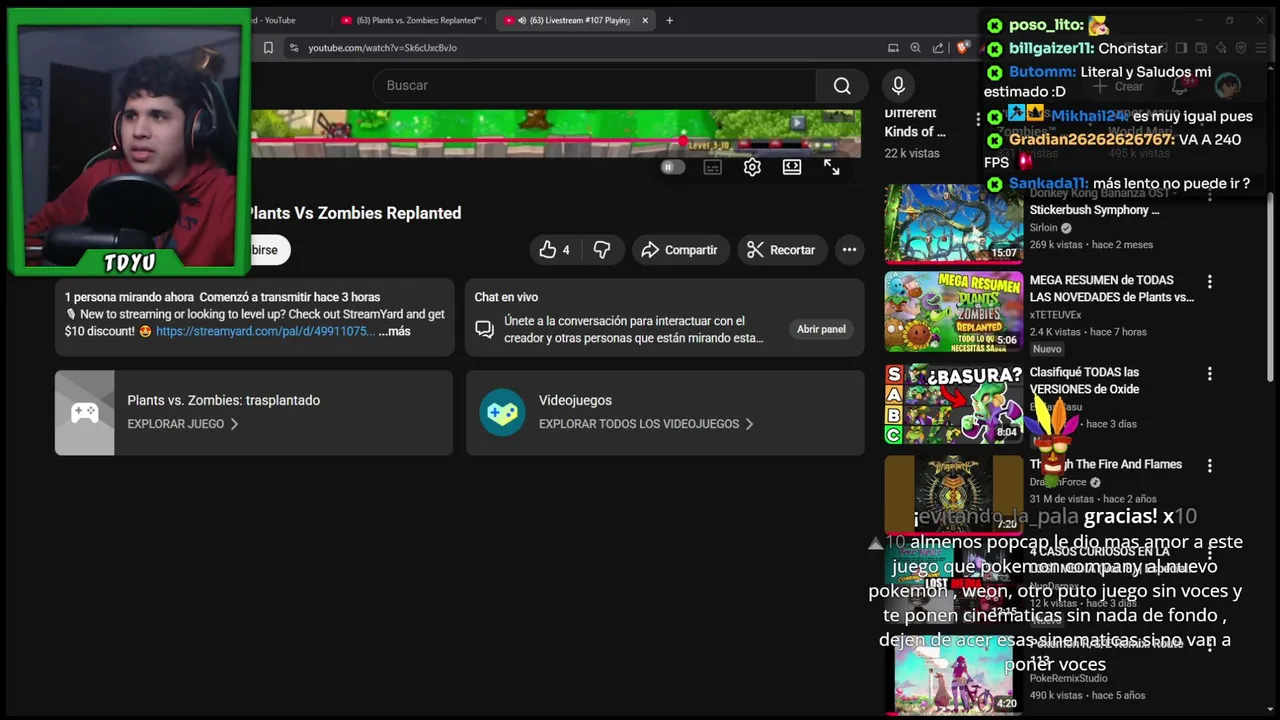The height and width of the screenshot is (720, 1280).
Task: Open options menu for Clasifiqué TODAS video
Action: click(x=1210, y=374)
